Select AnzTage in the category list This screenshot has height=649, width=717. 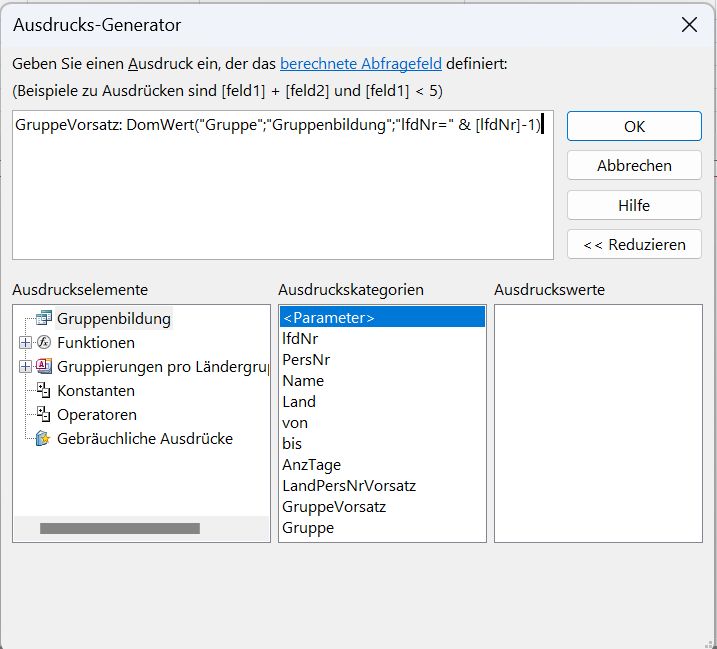point(382,465)
